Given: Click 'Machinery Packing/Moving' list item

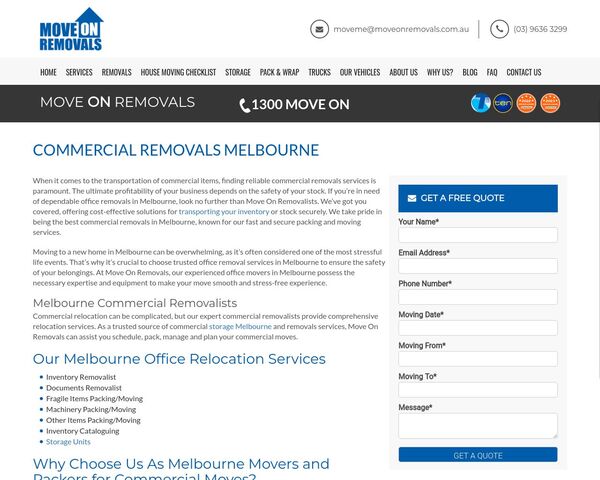Looking at the screenshot, I should point(91,409).
